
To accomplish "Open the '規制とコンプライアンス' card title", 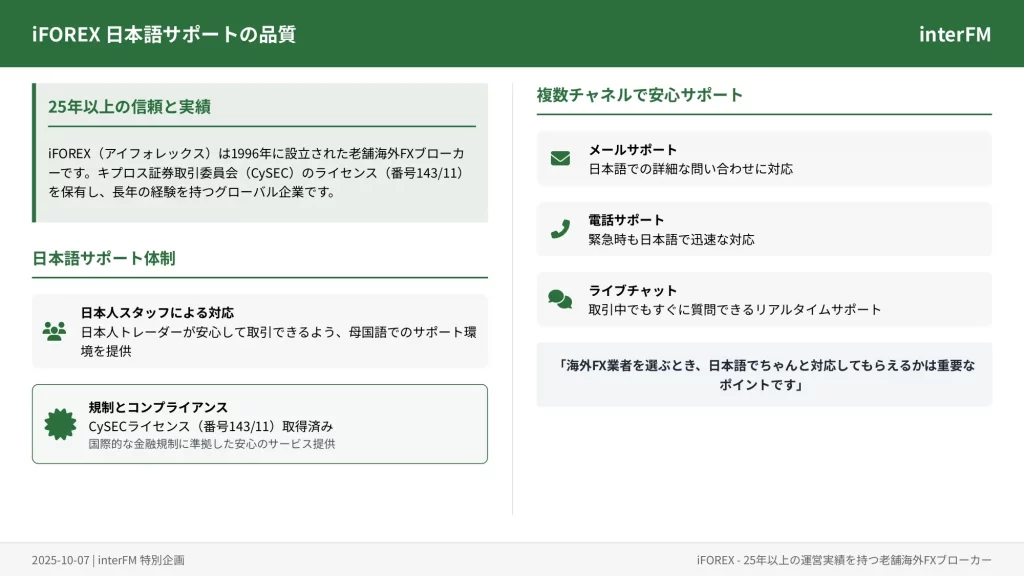I will pos(158,407).
